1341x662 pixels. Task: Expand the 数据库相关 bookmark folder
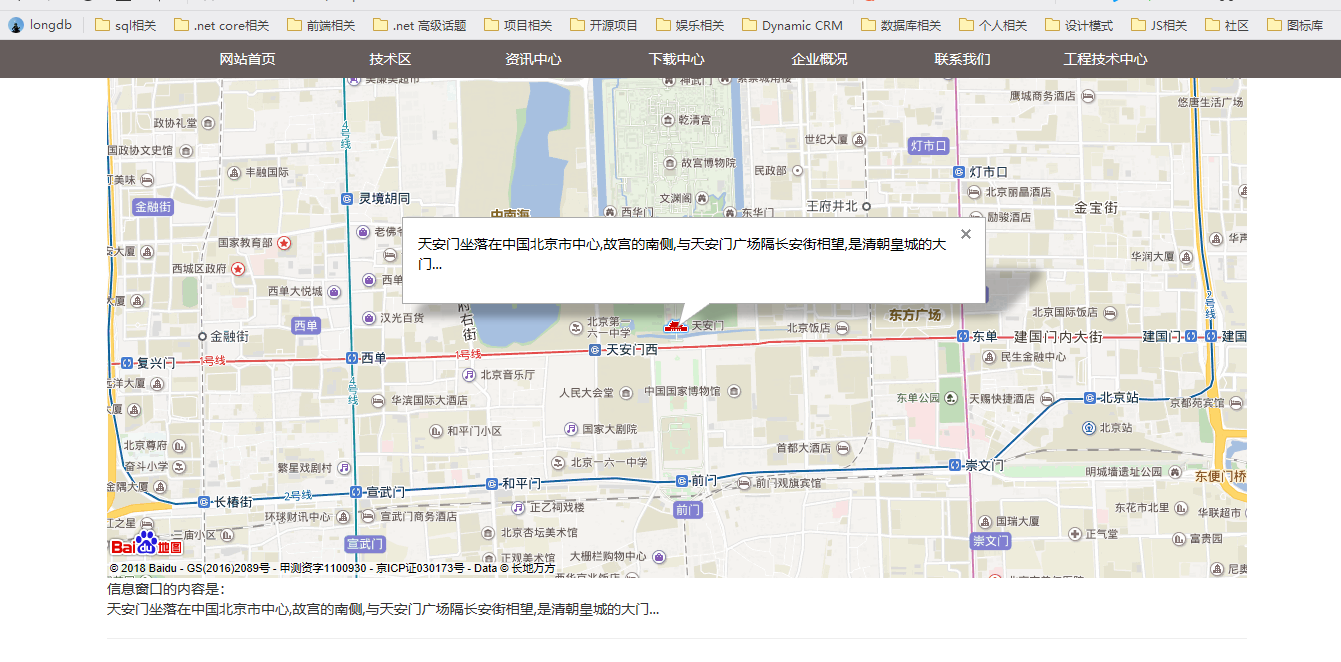tap(900, 25)
